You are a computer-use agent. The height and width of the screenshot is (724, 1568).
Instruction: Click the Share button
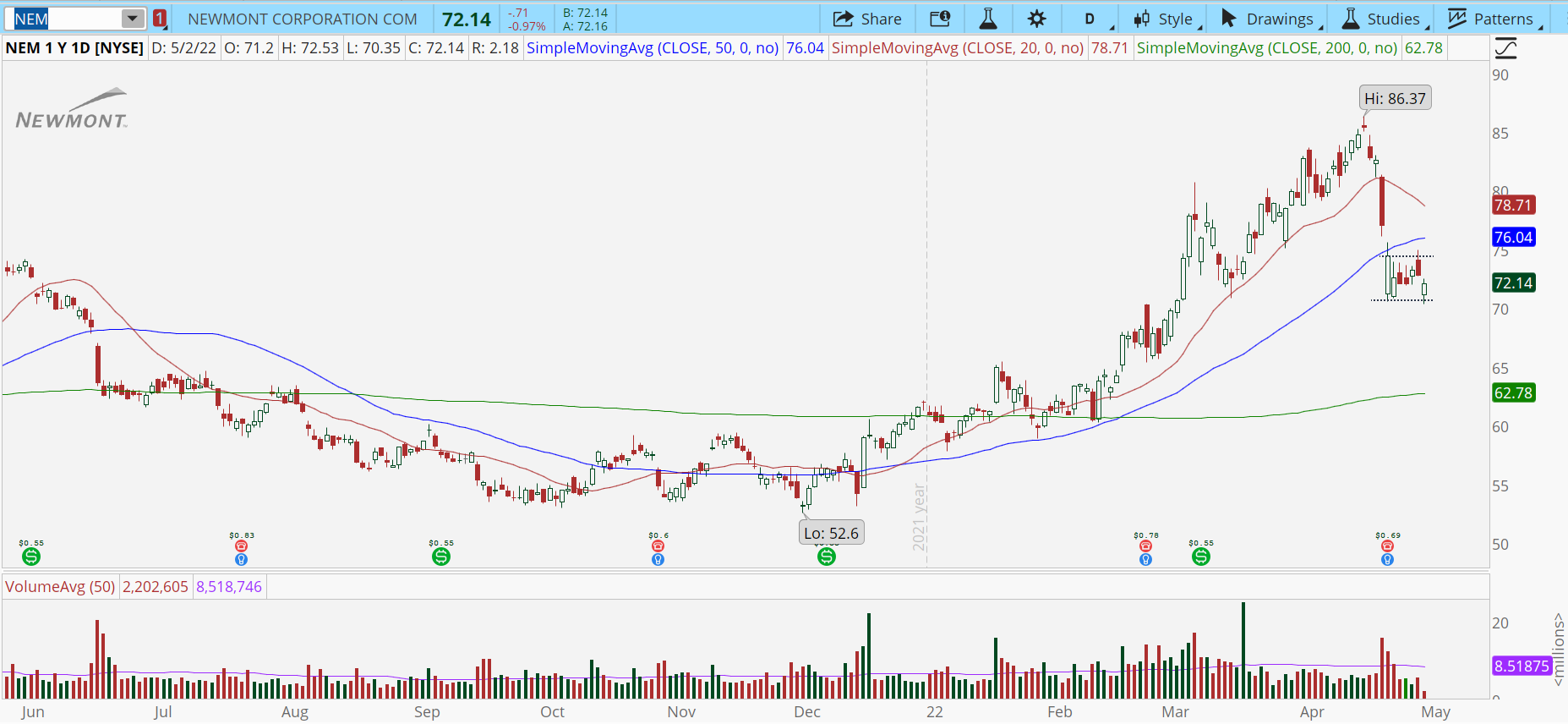pos(867,19)
